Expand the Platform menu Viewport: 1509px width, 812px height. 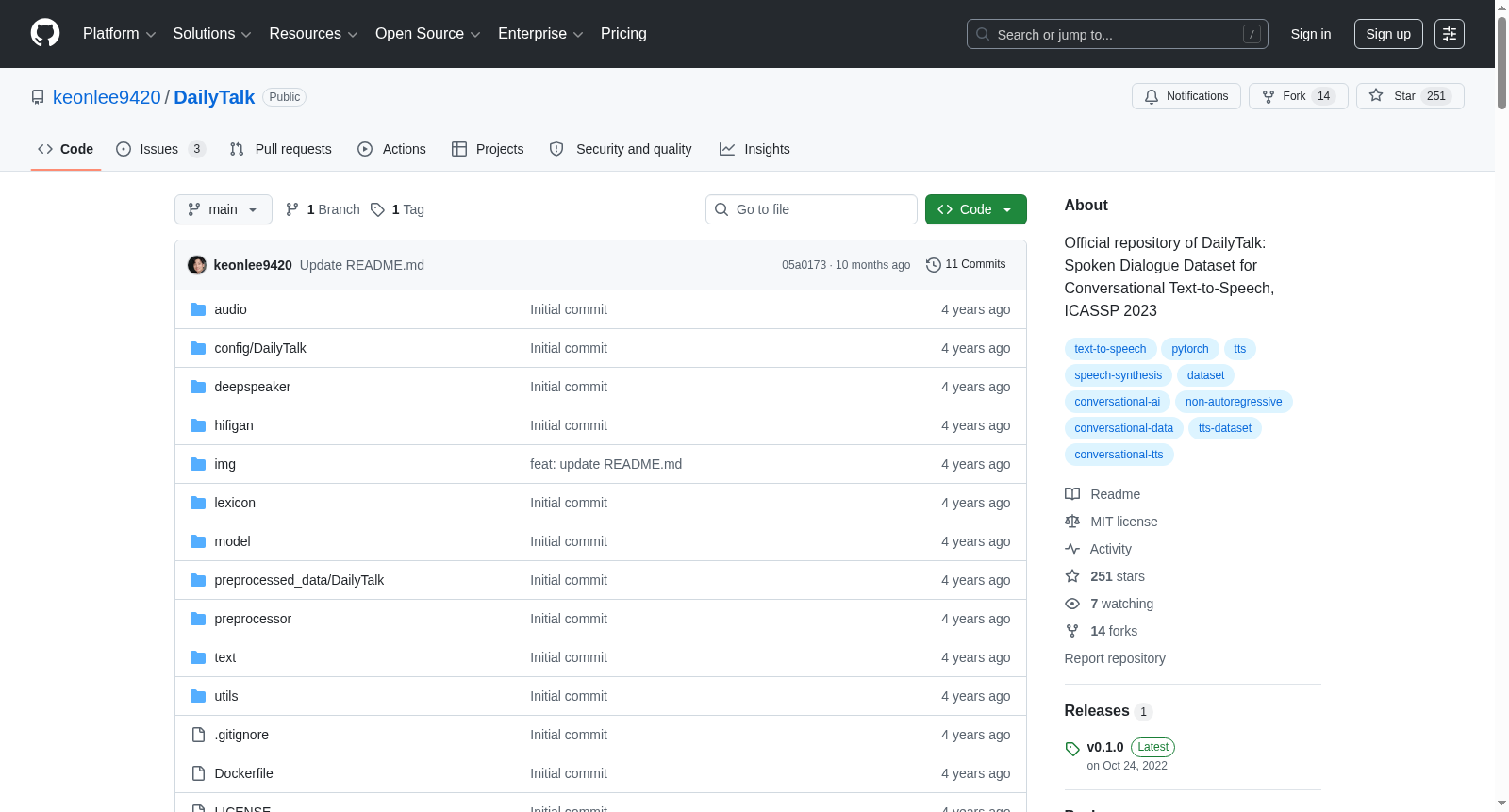120,34
